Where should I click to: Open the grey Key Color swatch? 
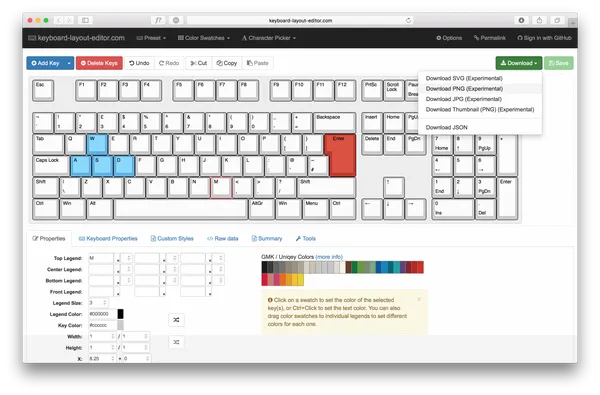click(x=121, y=325)
